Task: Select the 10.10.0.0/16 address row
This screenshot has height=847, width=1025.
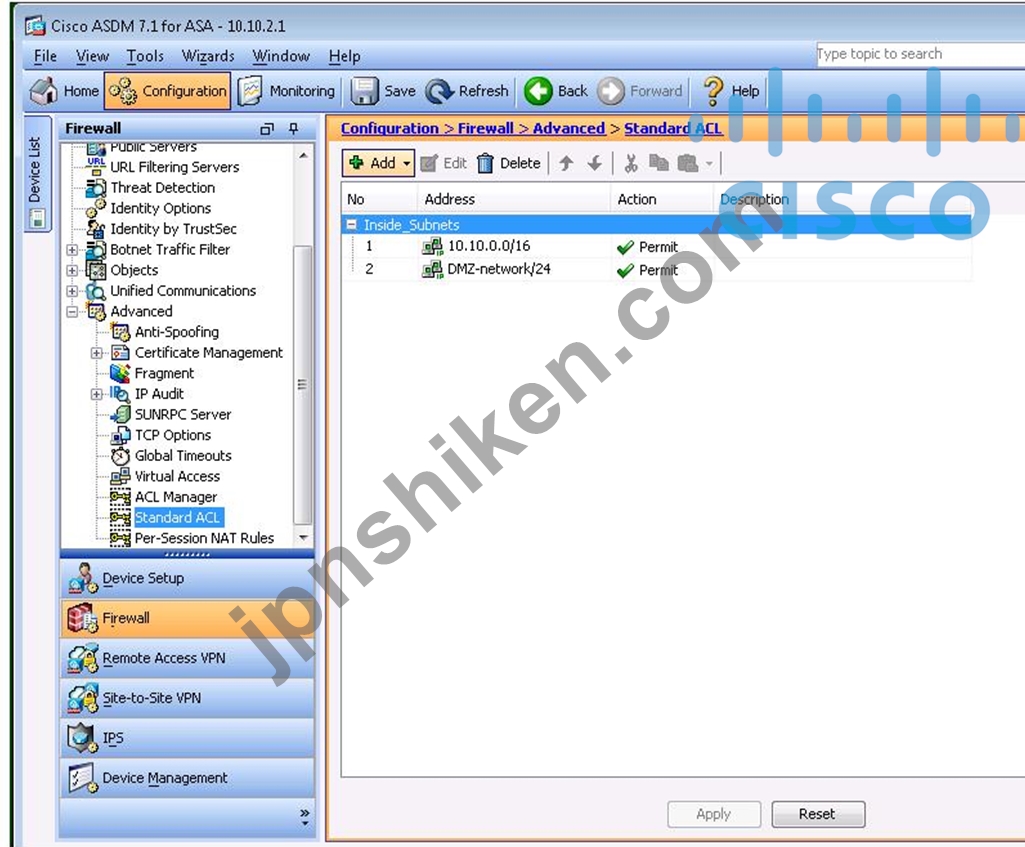Action: (x=656, y=246)
